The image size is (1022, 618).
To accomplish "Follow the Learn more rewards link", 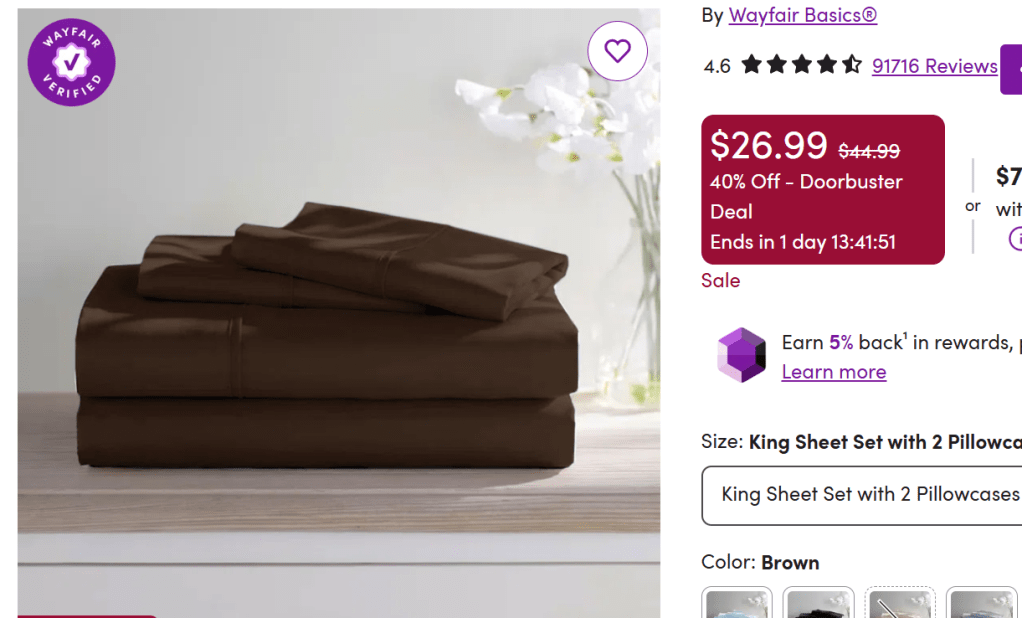I will [x=833, y=372].
